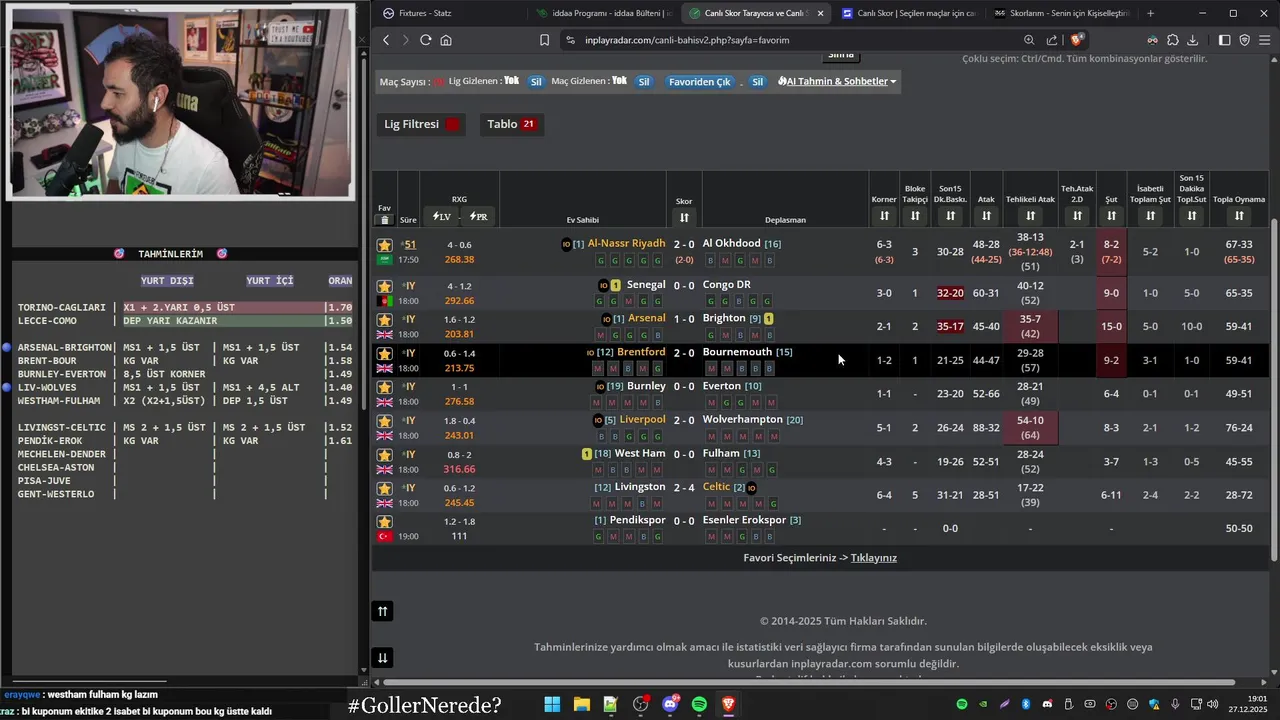This screenshot has width=1280, height=720.
Task: Click the vertical page scrollbar
Action: pos(1273,390)
